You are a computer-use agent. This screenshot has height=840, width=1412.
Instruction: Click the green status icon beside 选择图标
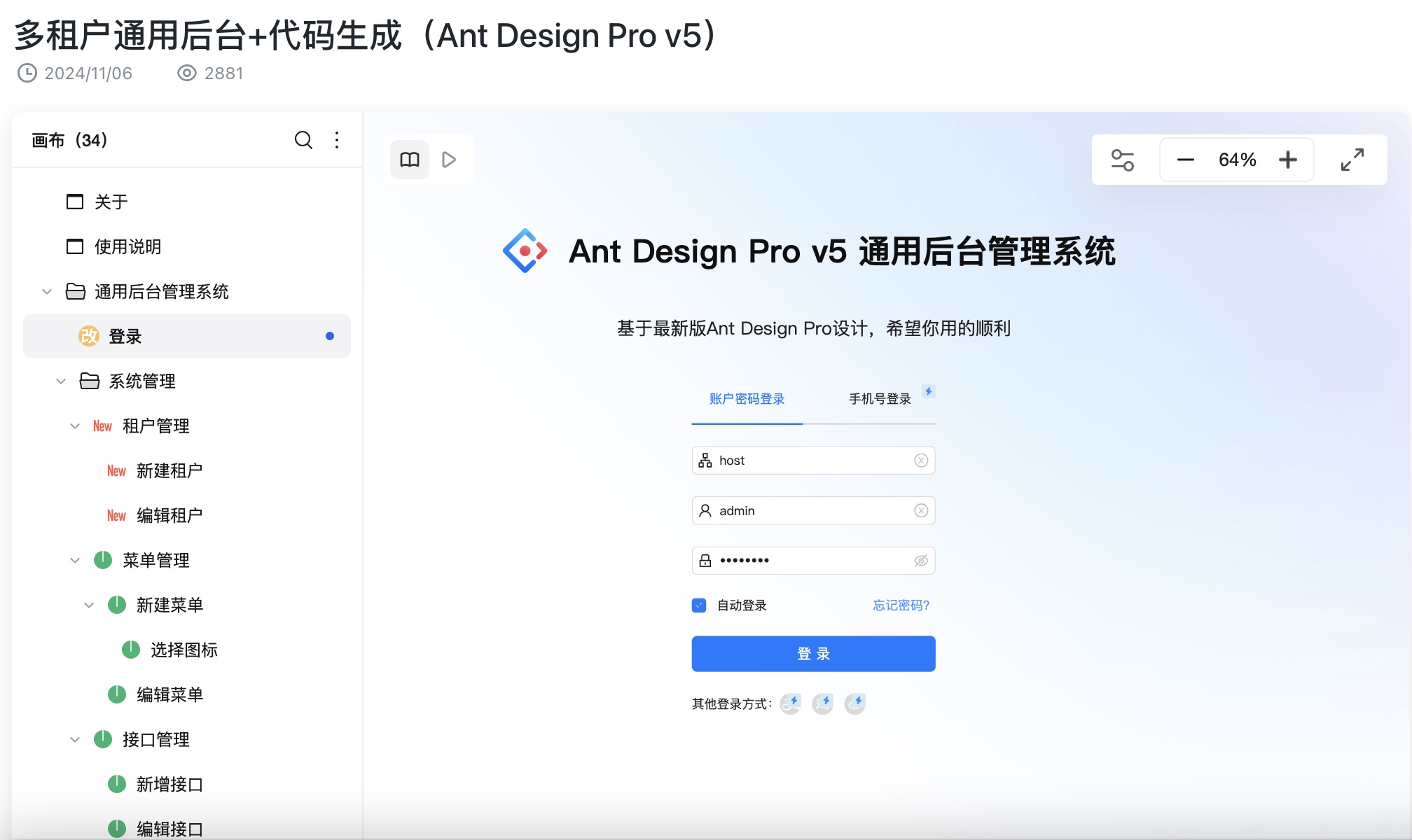pos(131,650)
